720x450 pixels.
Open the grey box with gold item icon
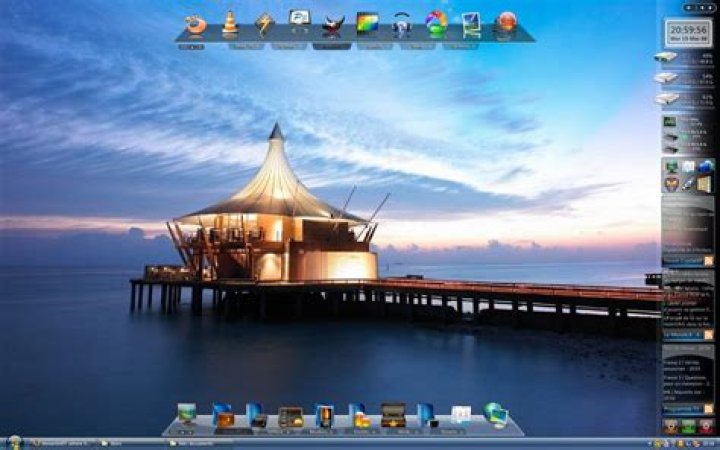tap(290, 417)
